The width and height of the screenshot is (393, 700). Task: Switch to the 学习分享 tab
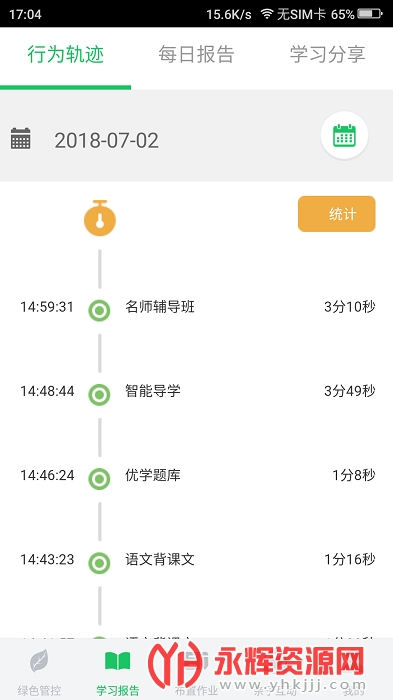327,54
